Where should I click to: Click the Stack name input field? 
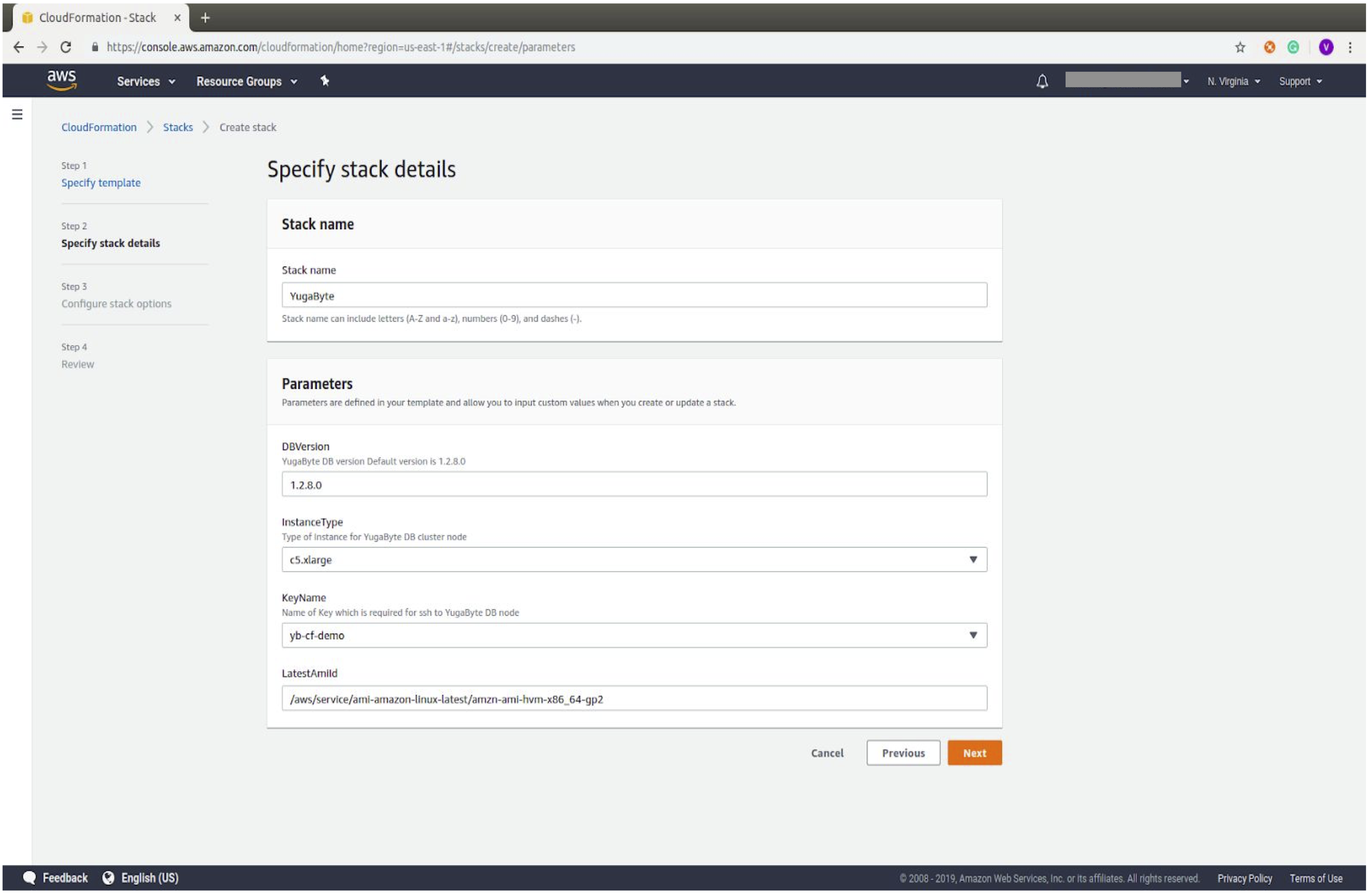click(x=634, y=295)
